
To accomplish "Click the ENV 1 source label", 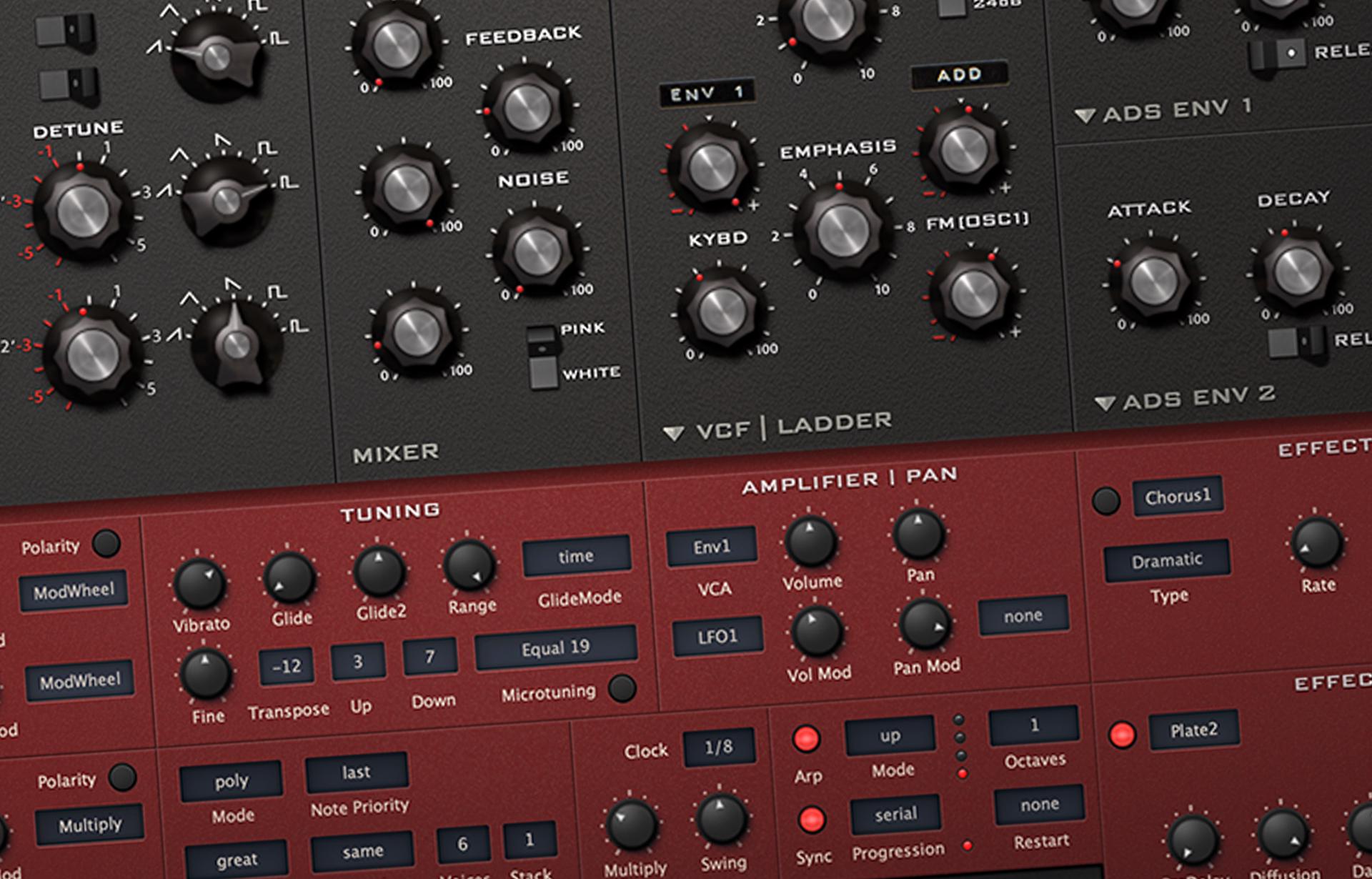I will click(707, 94).
